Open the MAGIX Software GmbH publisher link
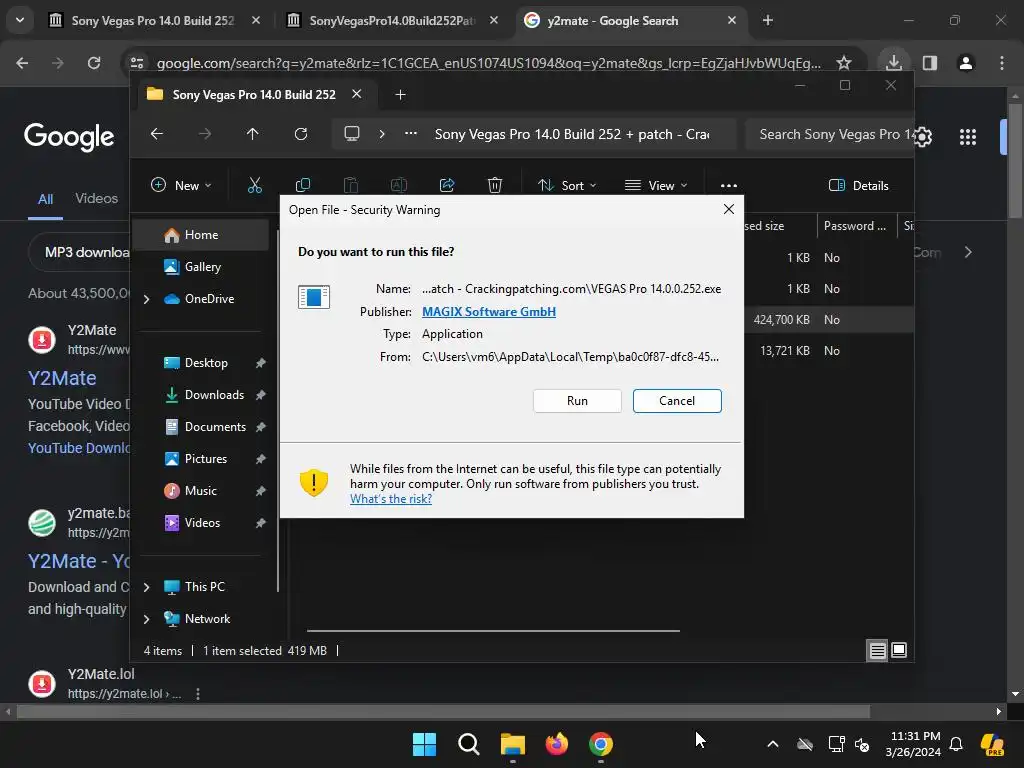 pyautogui.click(x=488, y=312)
